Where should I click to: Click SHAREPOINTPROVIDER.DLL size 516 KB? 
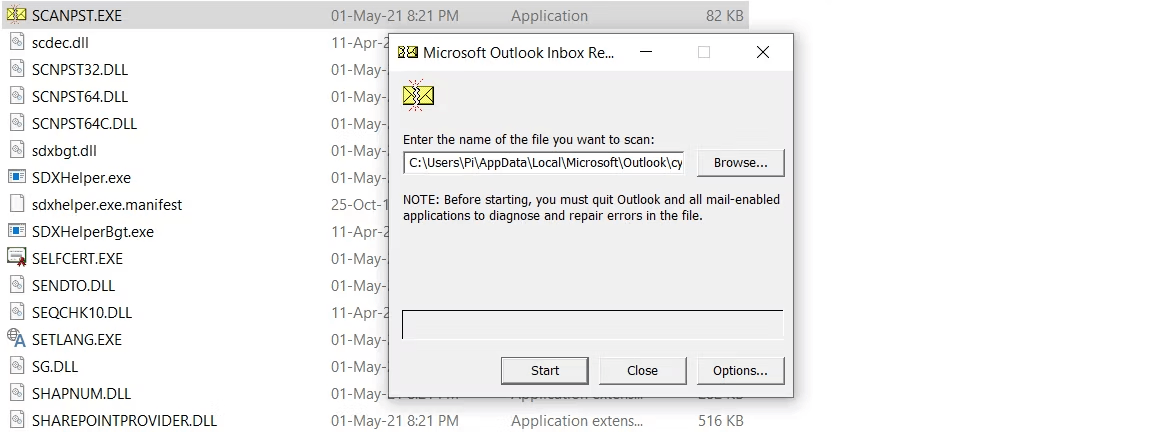tap(720, 420)
